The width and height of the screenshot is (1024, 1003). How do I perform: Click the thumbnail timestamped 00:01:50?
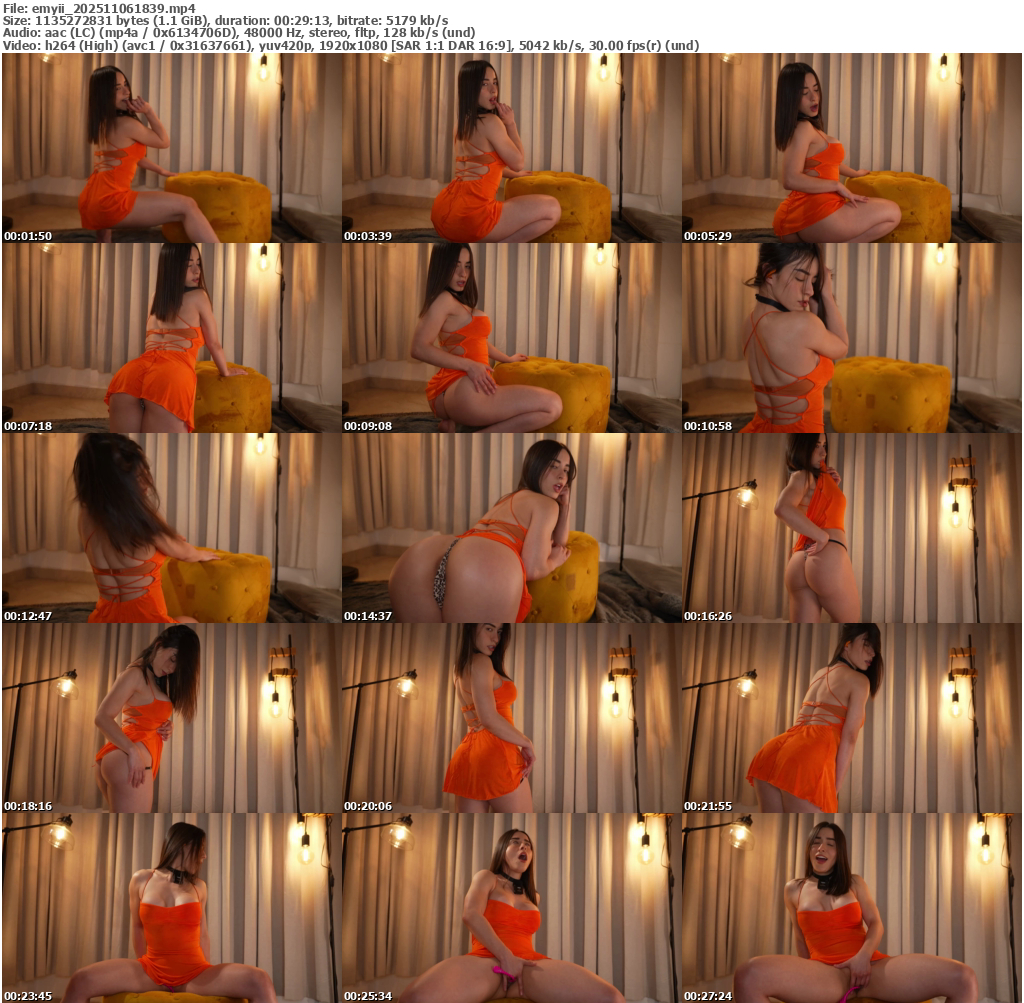tap(172, 148)
